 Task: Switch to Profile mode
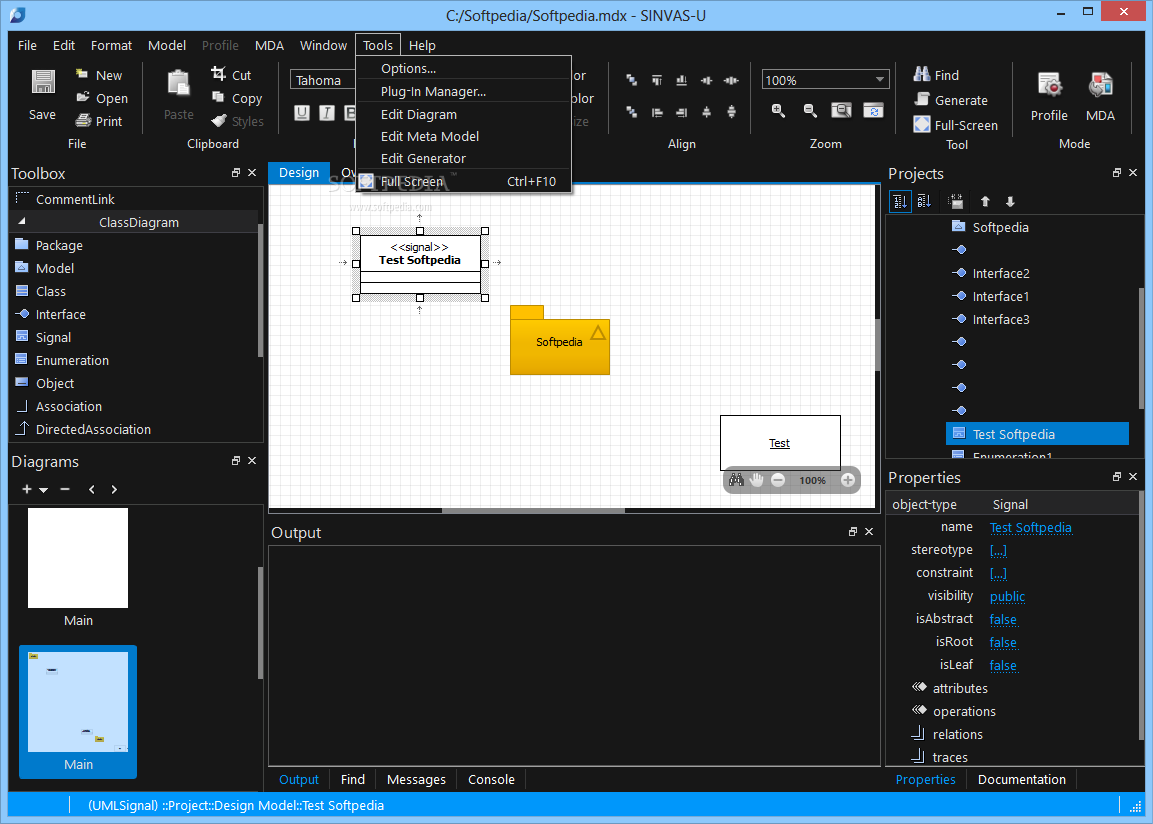[x=1049, y=96]
